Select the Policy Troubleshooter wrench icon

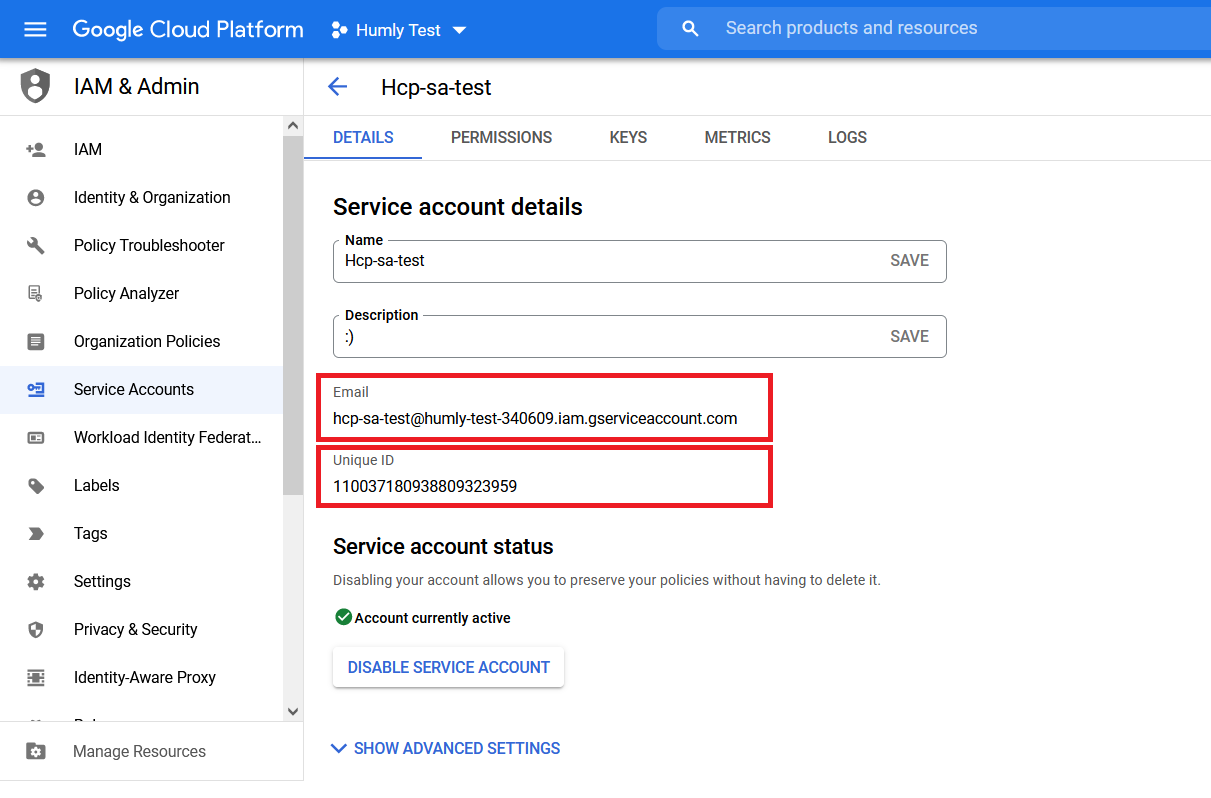click(x=37, y=245)
